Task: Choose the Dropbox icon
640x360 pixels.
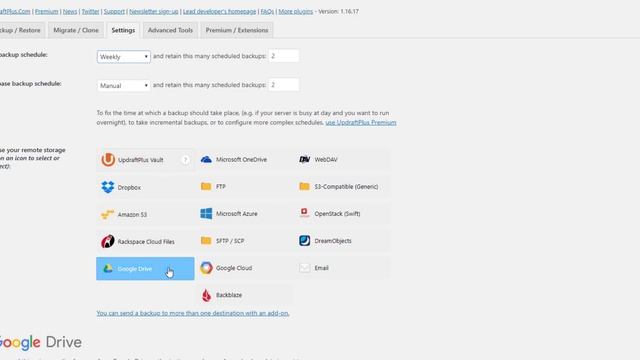Action: (x=108, y=187)
